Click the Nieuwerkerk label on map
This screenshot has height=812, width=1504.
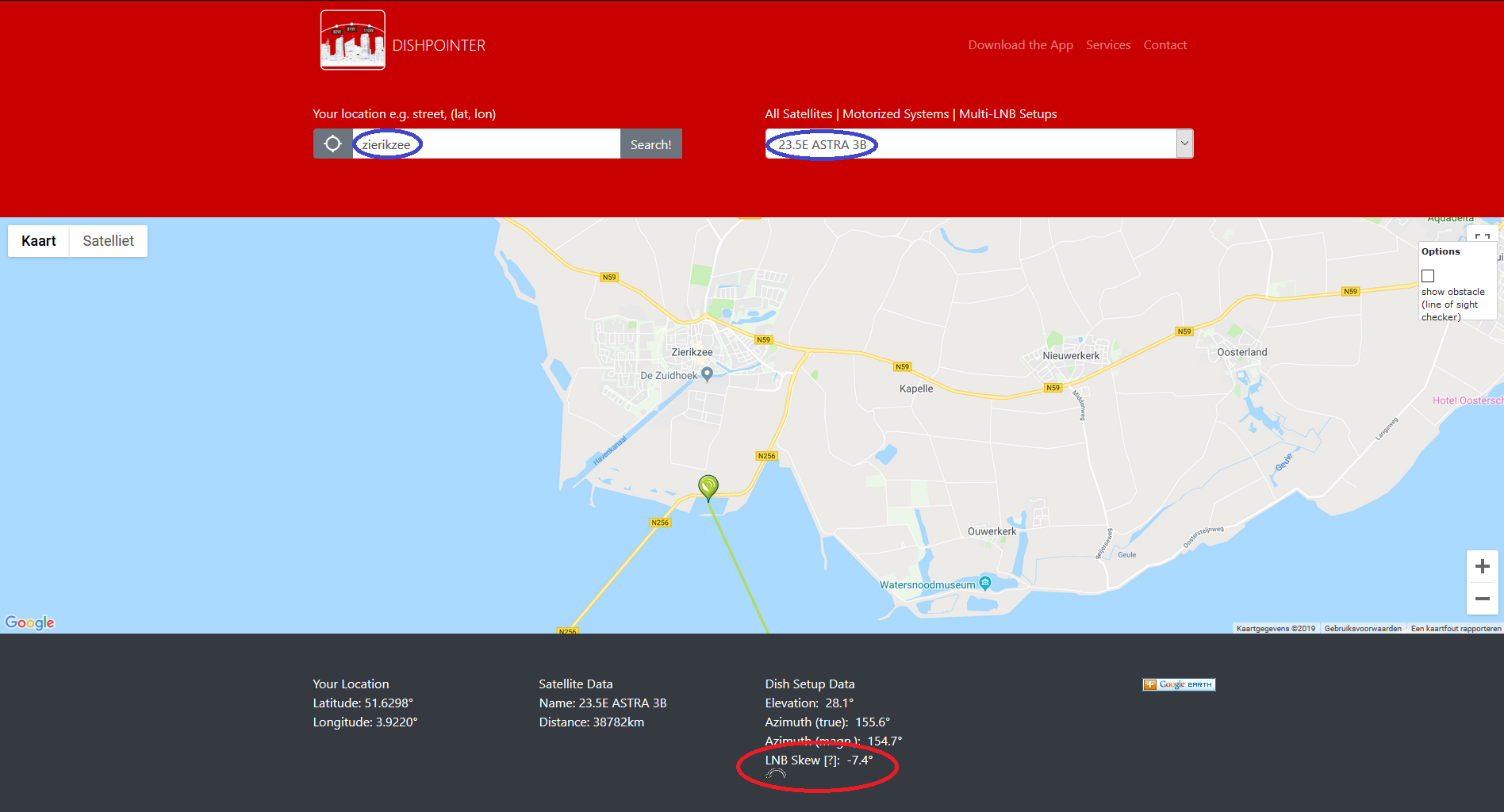coord(1071,356)
